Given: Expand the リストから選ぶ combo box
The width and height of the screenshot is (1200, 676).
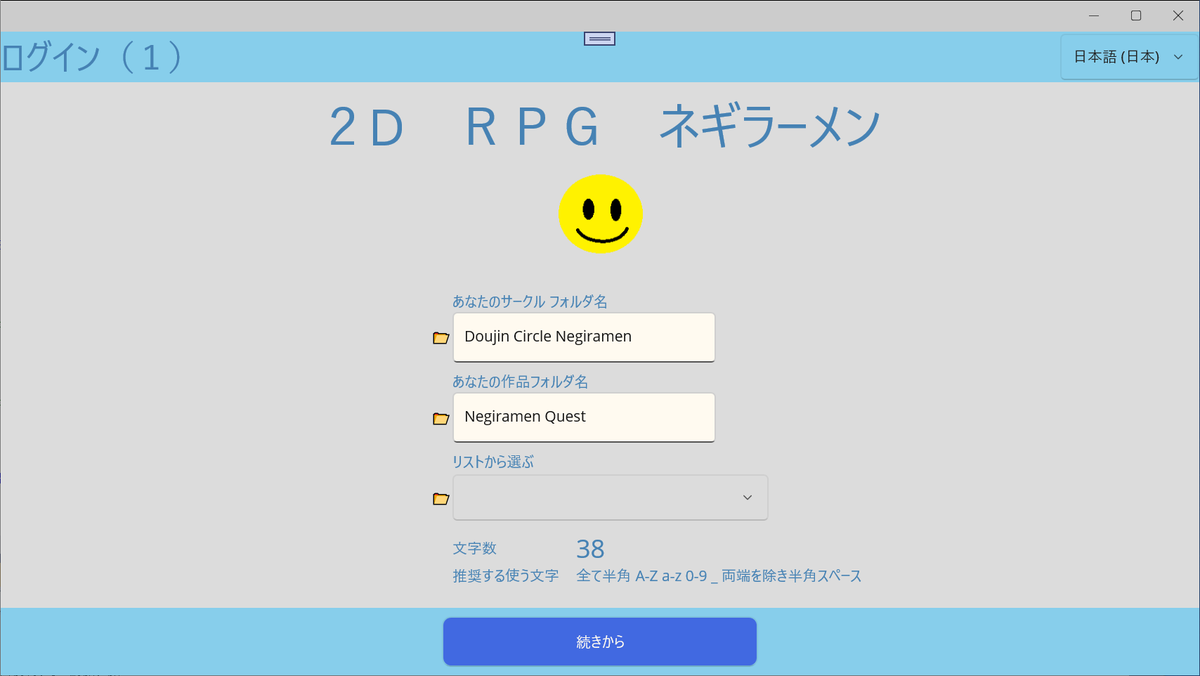Looking at the screenshot, I should (610, 497).
